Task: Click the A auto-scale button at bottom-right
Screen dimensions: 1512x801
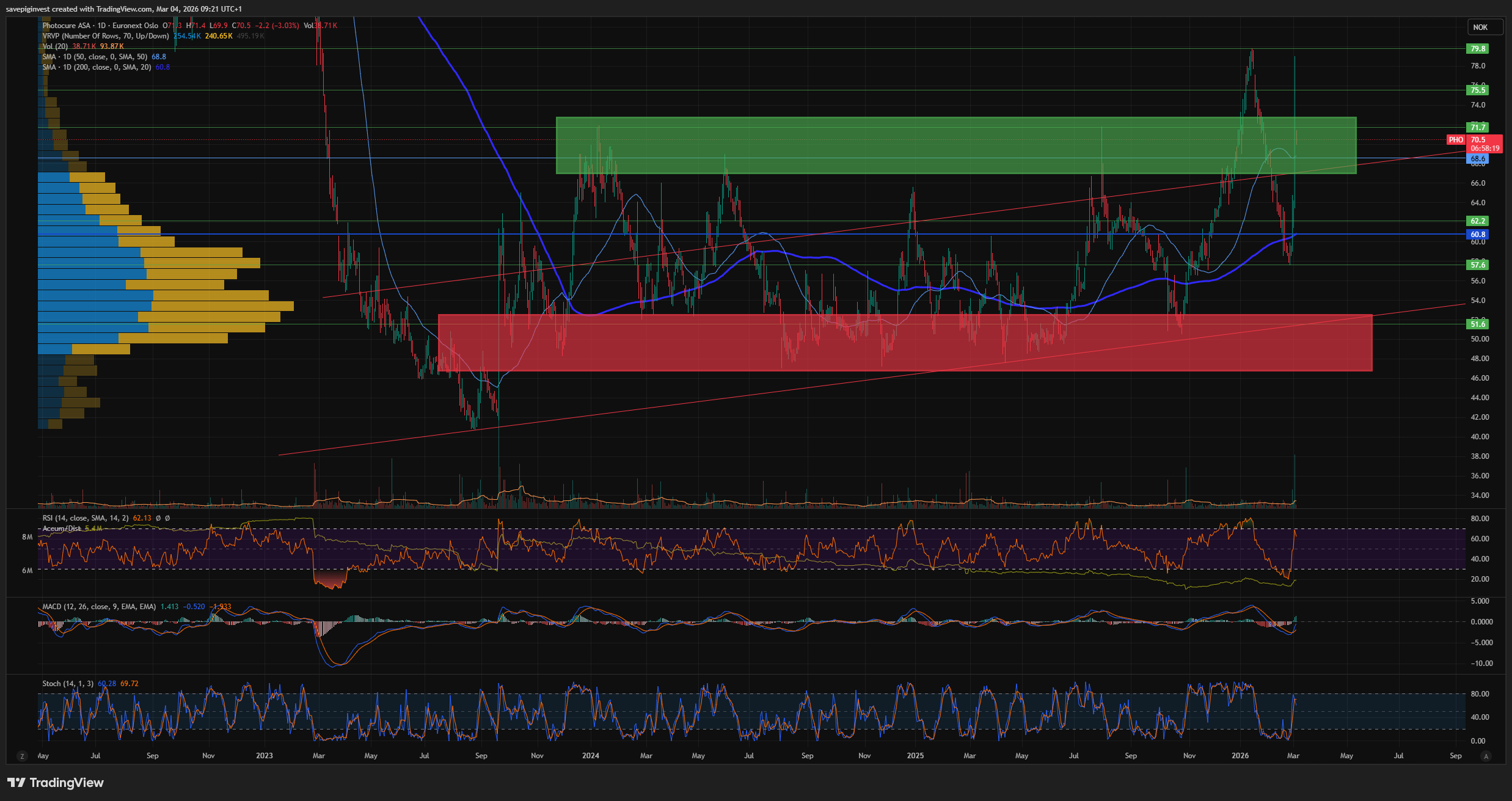Action: coord(1486,756)
